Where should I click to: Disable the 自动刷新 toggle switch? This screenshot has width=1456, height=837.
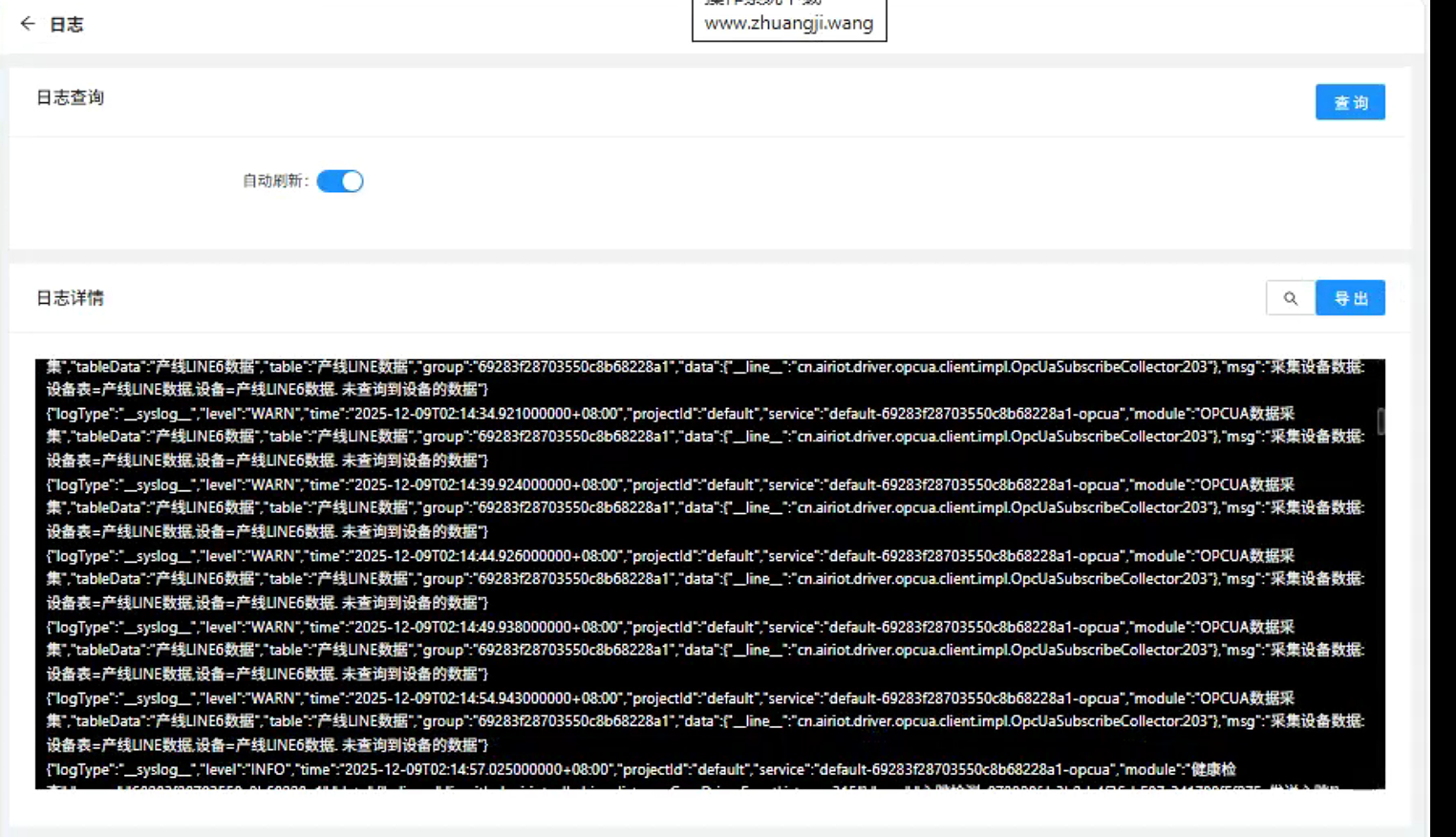click(x=340, y=181)
